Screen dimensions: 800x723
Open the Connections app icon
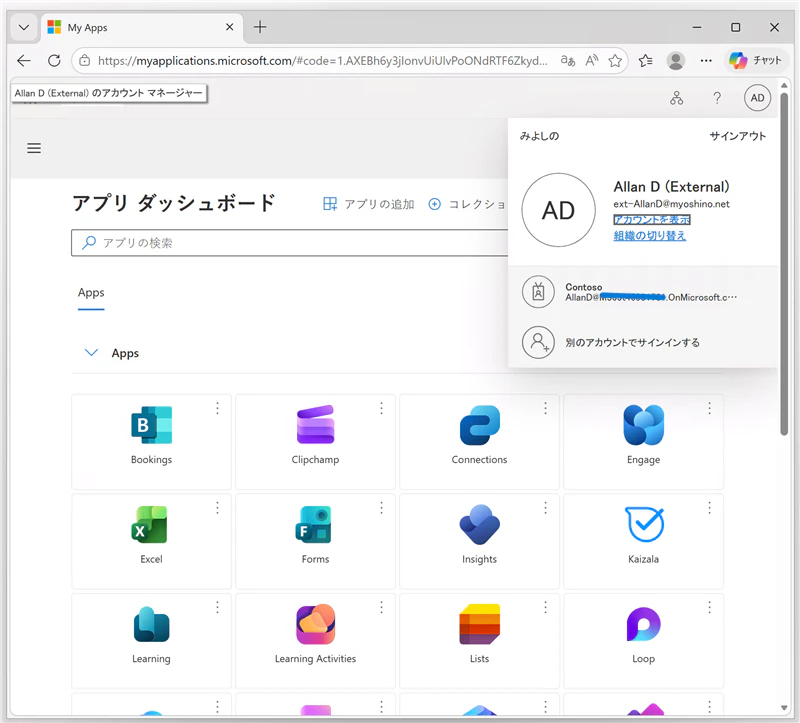[479, 426]
